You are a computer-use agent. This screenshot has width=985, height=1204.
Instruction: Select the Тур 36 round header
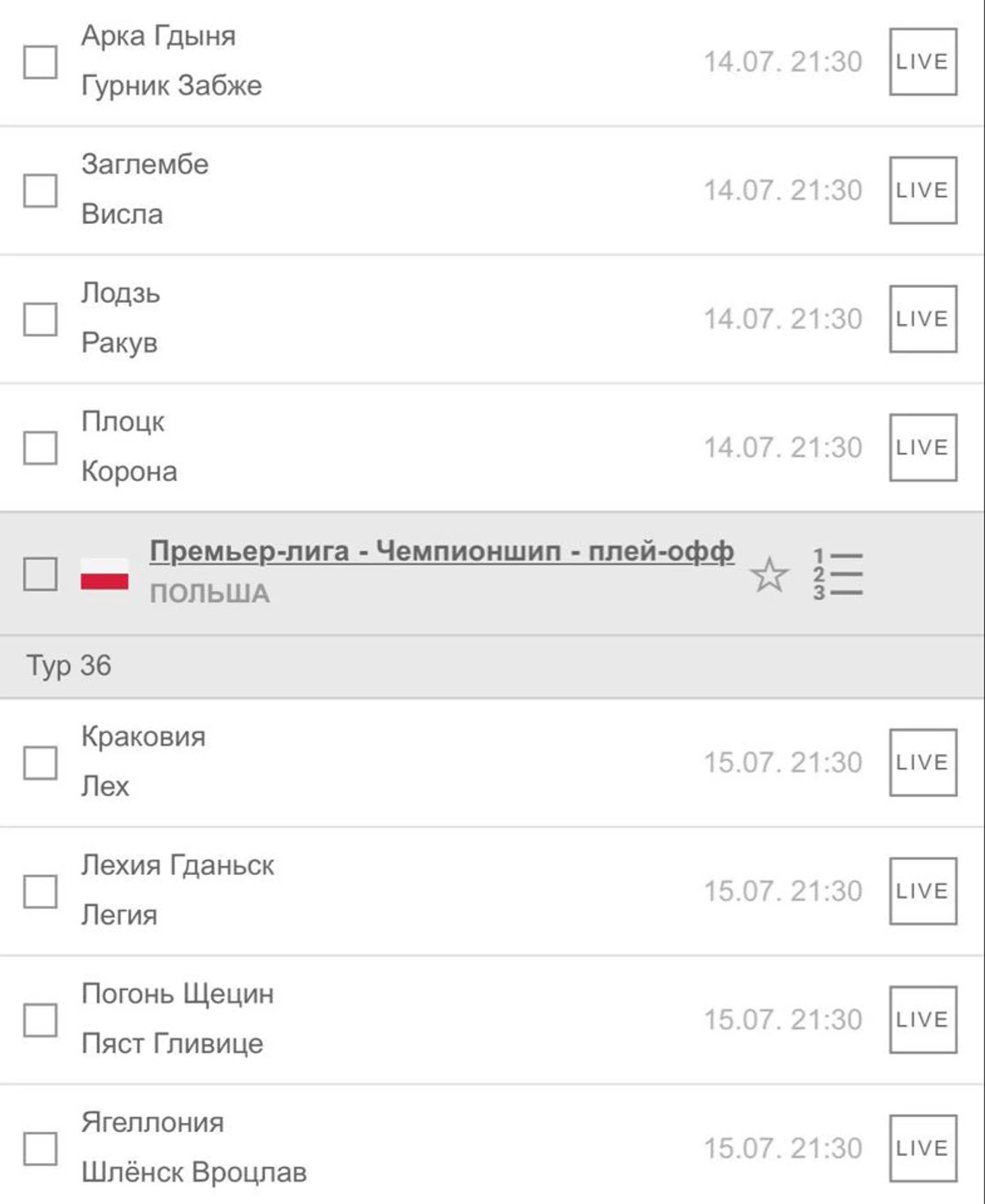[x=492, y=666]
